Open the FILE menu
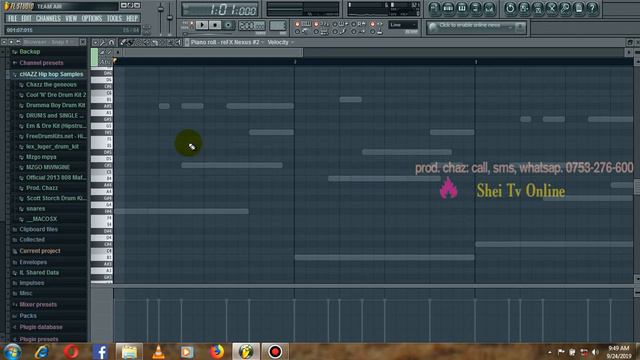Viewport: 640px width, 360px height. (12, 18)
